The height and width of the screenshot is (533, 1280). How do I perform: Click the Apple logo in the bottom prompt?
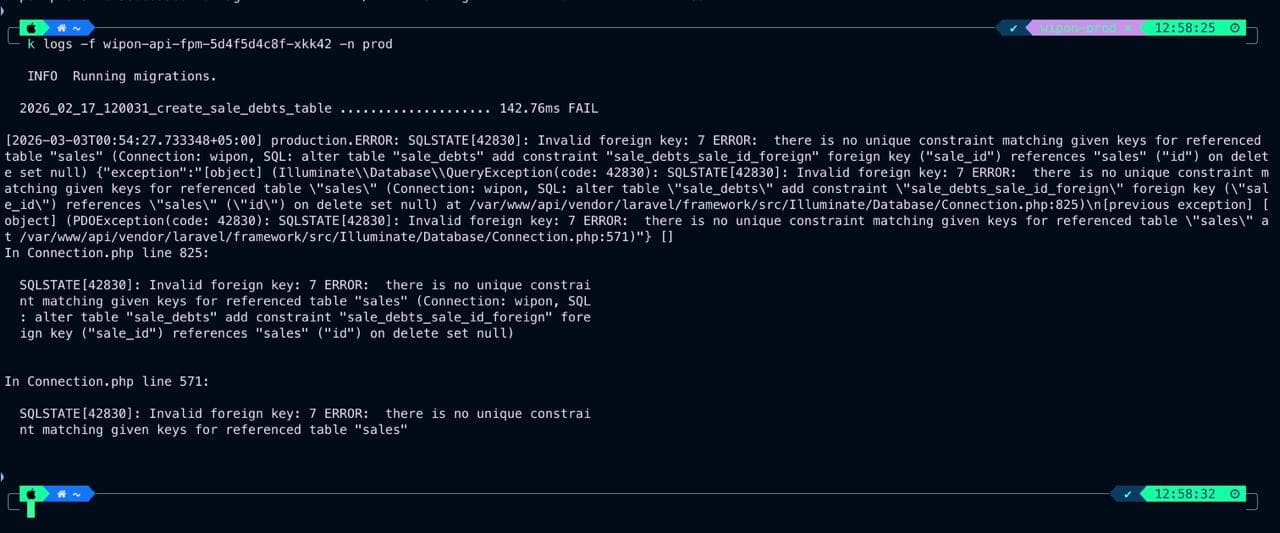[31, 494]
